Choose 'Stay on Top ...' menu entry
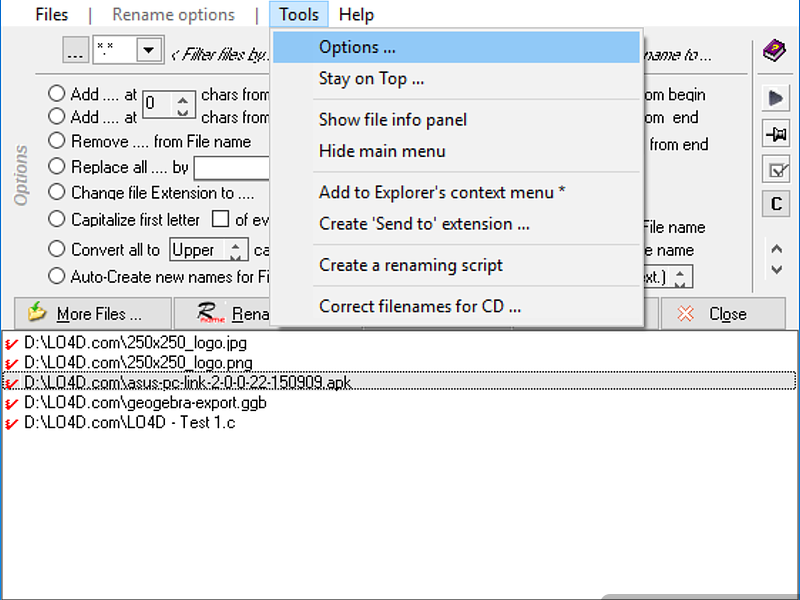This screenshot has height=600, width=800. click(456, 79)
